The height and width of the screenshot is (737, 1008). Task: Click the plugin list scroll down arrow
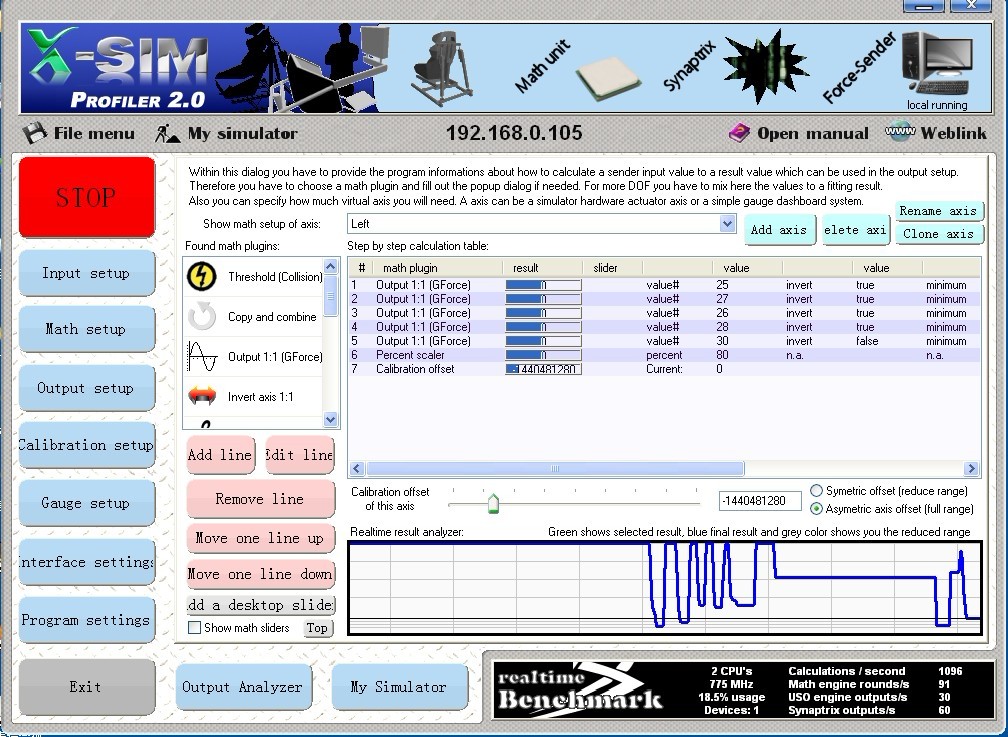(330, 419)
